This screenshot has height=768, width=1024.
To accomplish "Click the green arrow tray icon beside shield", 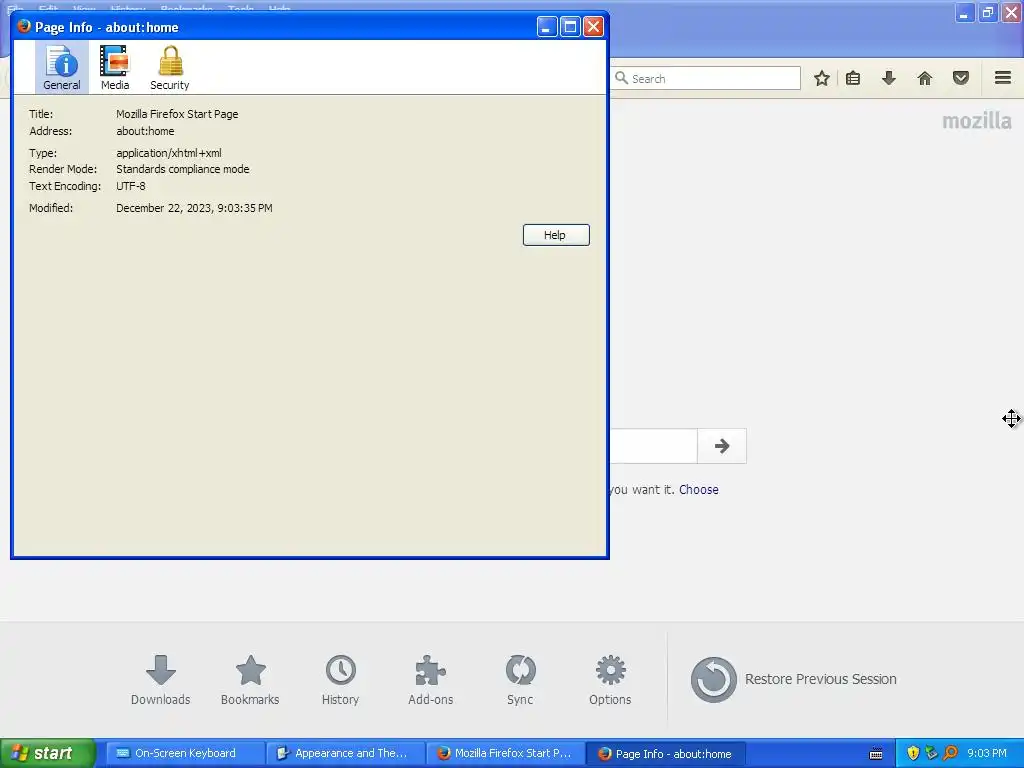I will [931, 754].
